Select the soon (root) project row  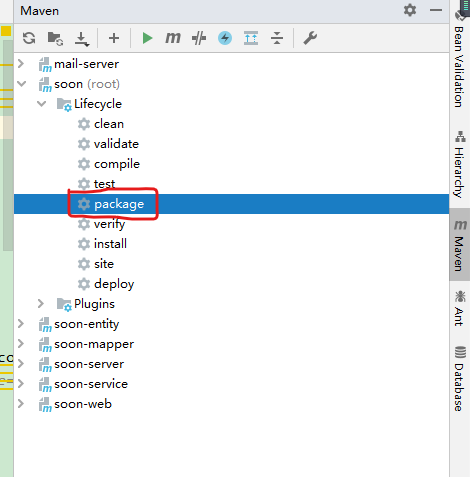pyautogui.click(x=231, y=84)
